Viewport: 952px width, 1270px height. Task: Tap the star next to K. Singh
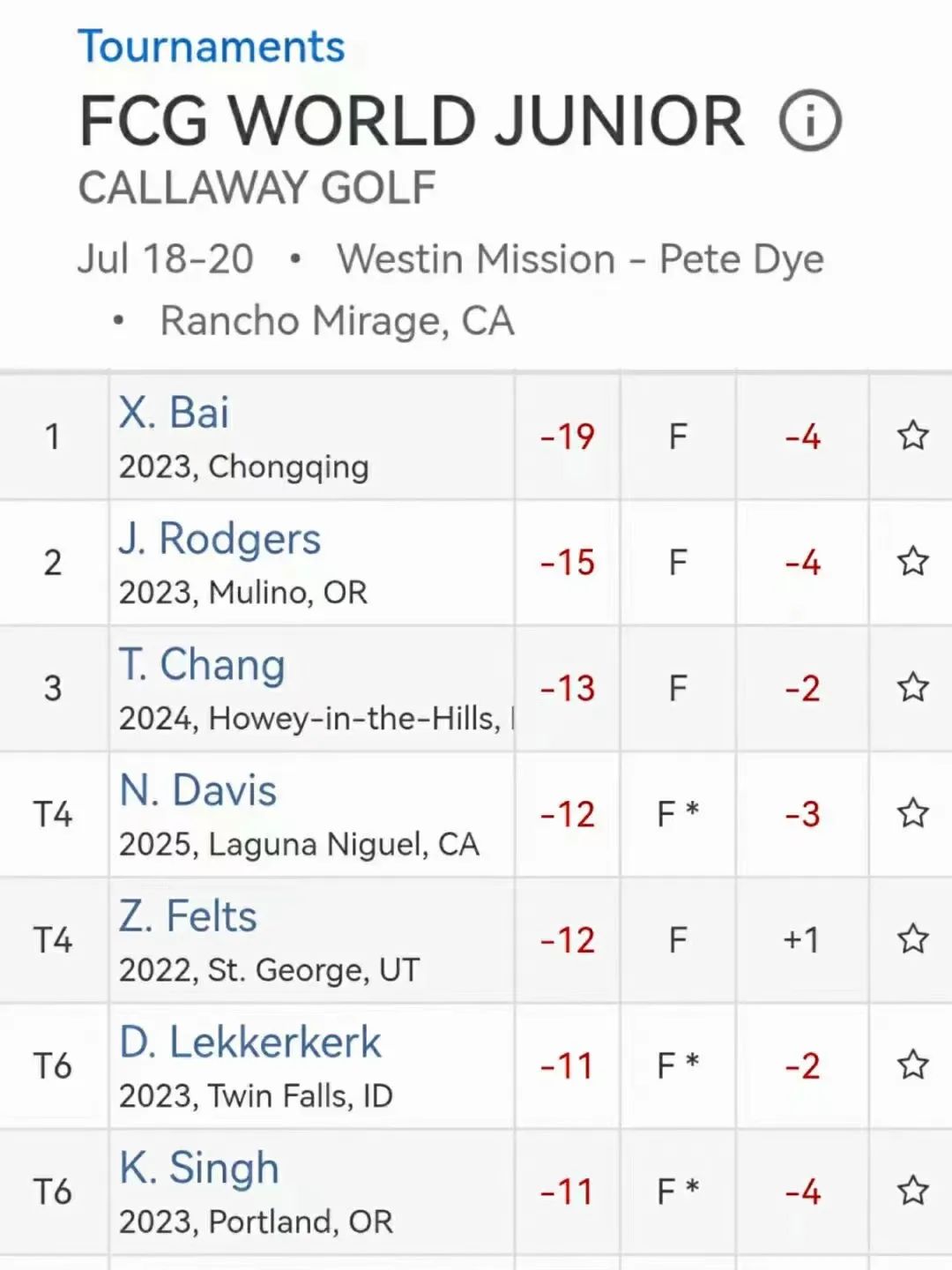pos(912,1192)
